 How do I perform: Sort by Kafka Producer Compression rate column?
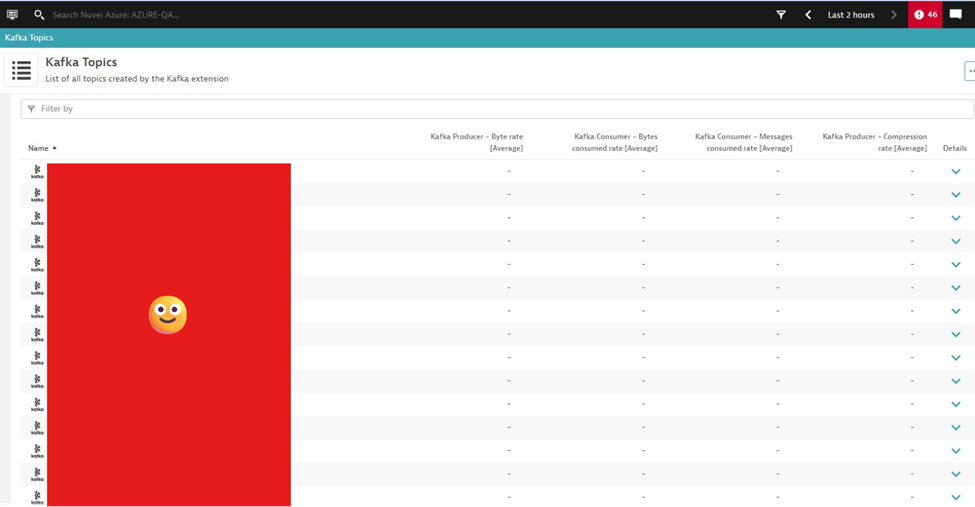874,142
